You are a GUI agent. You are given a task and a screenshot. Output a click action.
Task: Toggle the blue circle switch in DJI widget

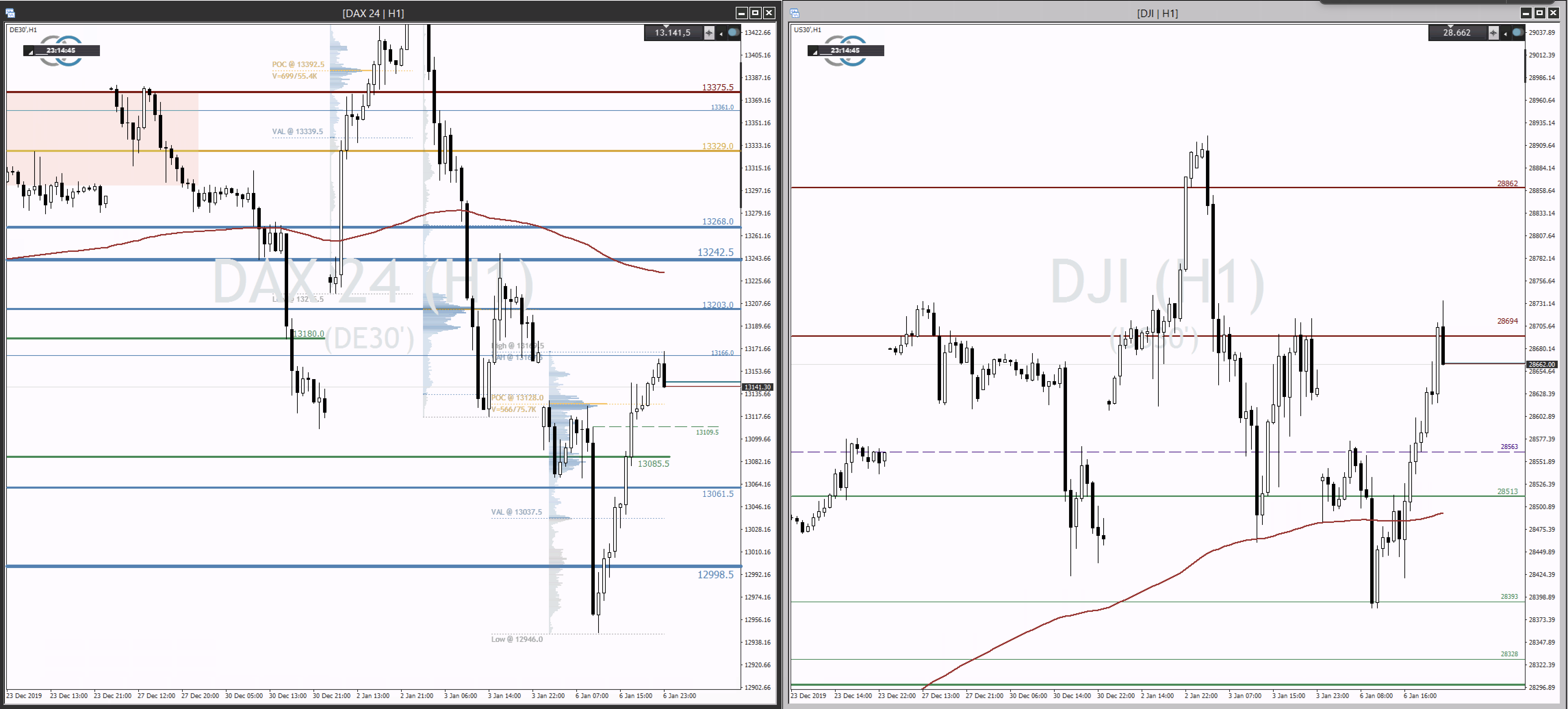(1518, 32)
